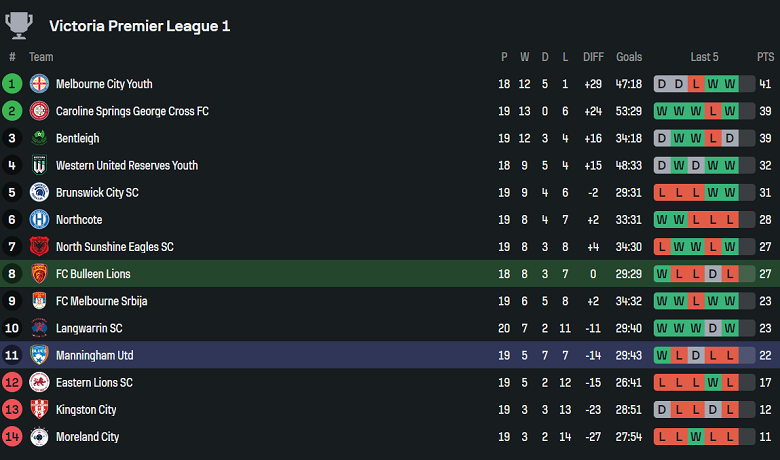Sort standings by Goals column header
Image resolution: width=780 pixels, height=460 pixels.
point(629,57)
